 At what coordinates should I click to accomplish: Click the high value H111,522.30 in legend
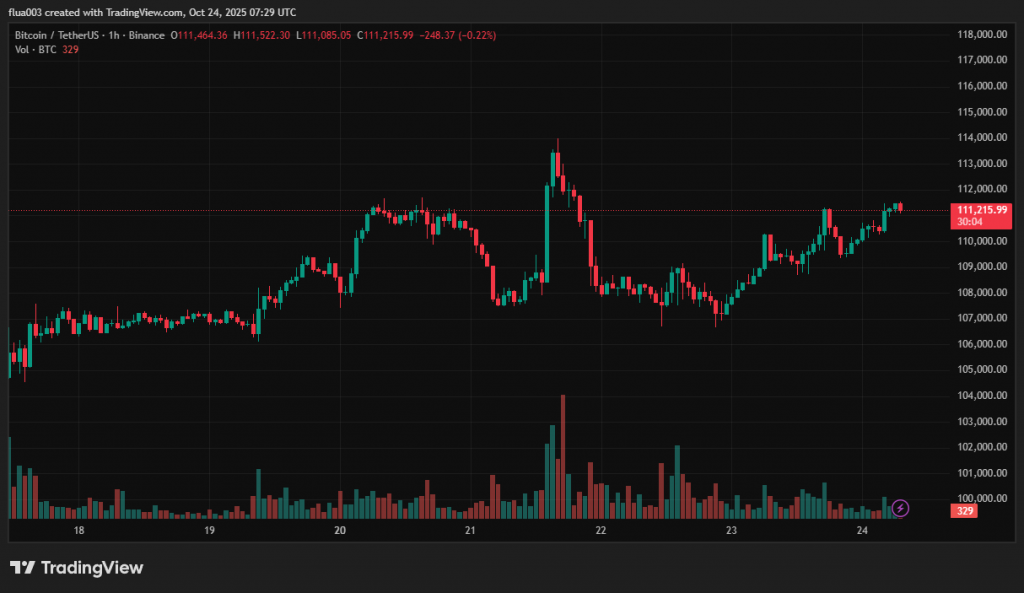[x=262, y=35]
